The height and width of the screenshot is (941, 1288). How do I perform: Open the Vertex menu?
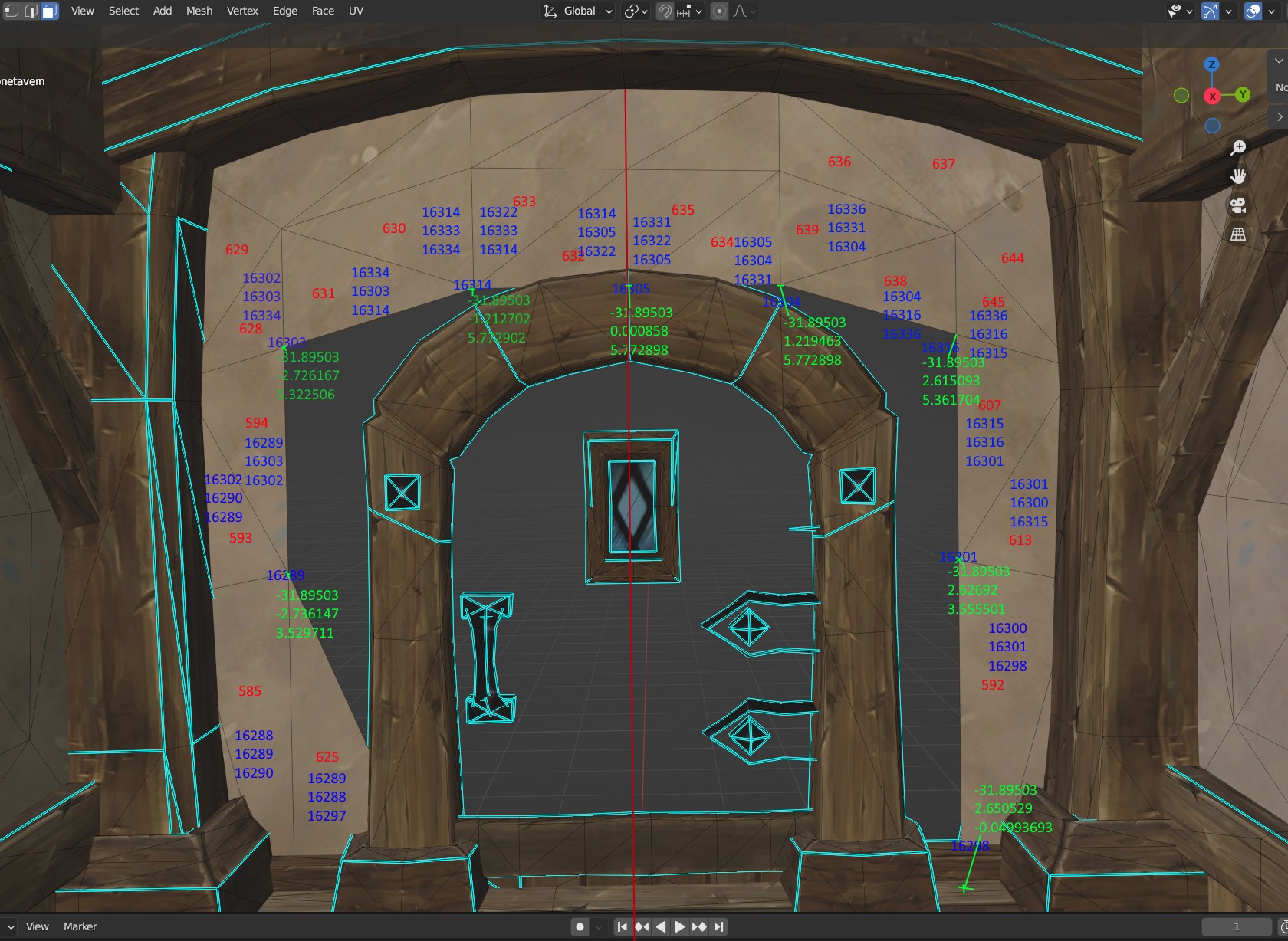(x=242, y=11)
